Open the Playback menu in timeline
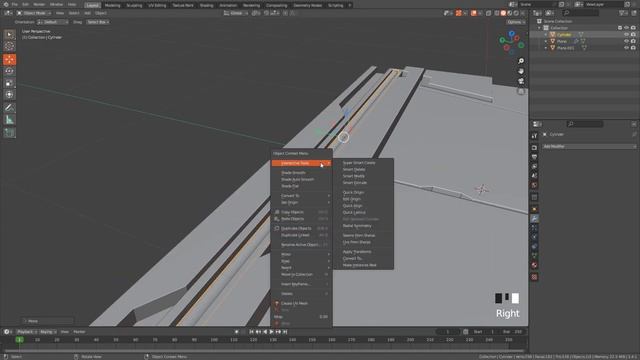 point(27,332)
